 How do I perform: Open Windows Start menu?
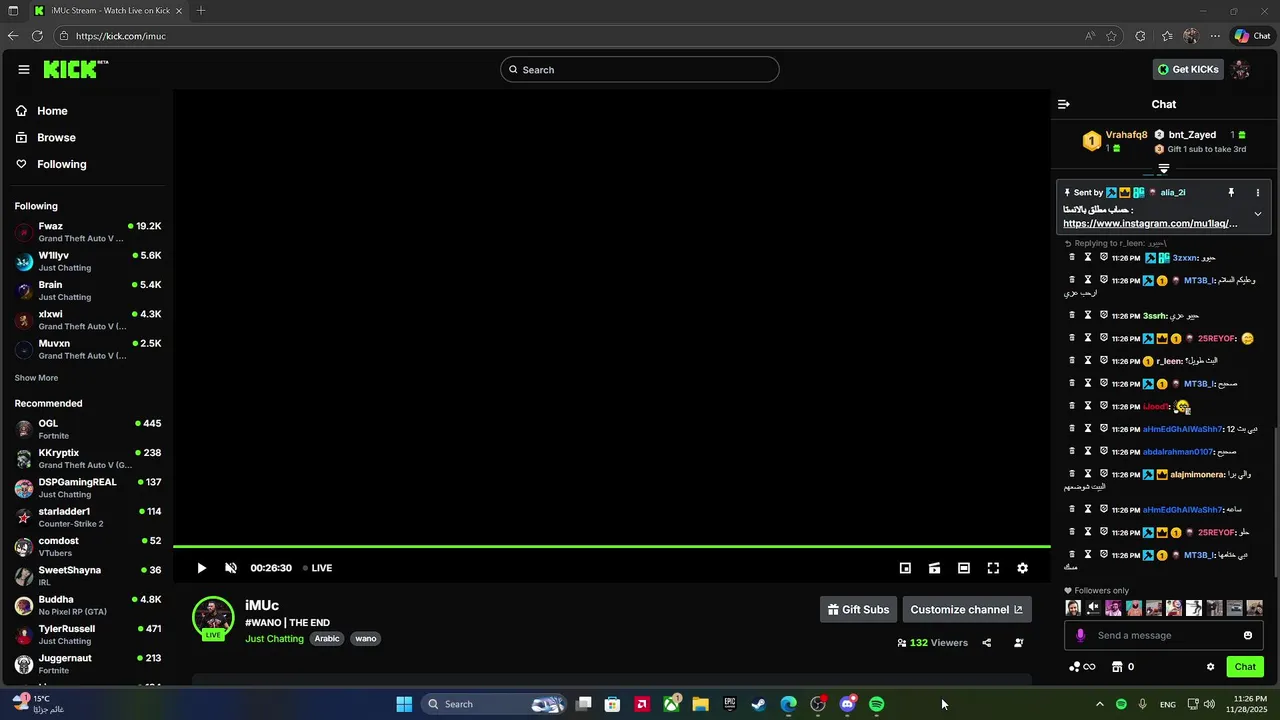click(404, 704)
